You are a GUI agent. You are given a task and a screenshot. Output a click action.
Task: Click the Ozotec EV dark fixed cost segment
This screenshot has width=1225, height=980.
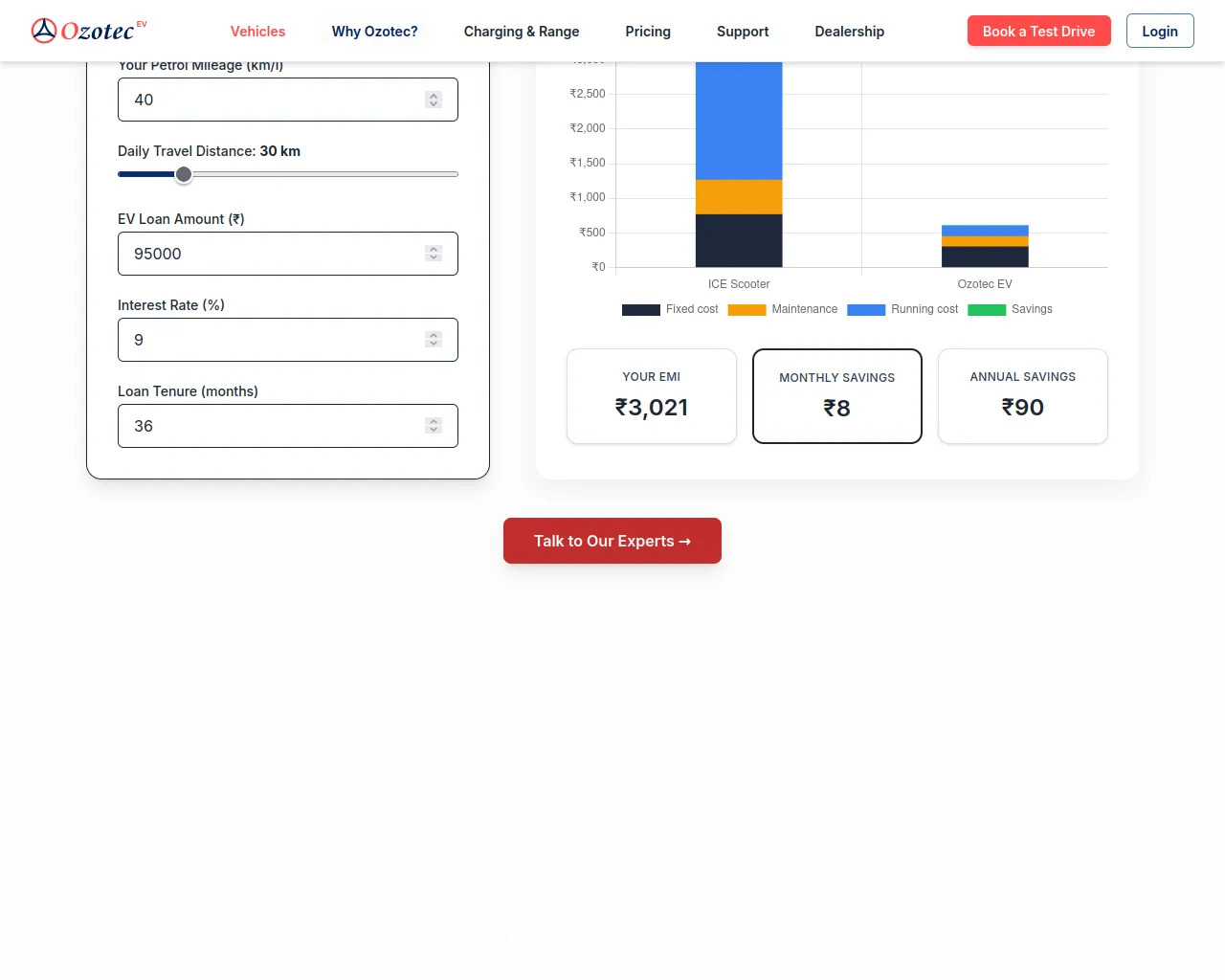coord(985,256)
